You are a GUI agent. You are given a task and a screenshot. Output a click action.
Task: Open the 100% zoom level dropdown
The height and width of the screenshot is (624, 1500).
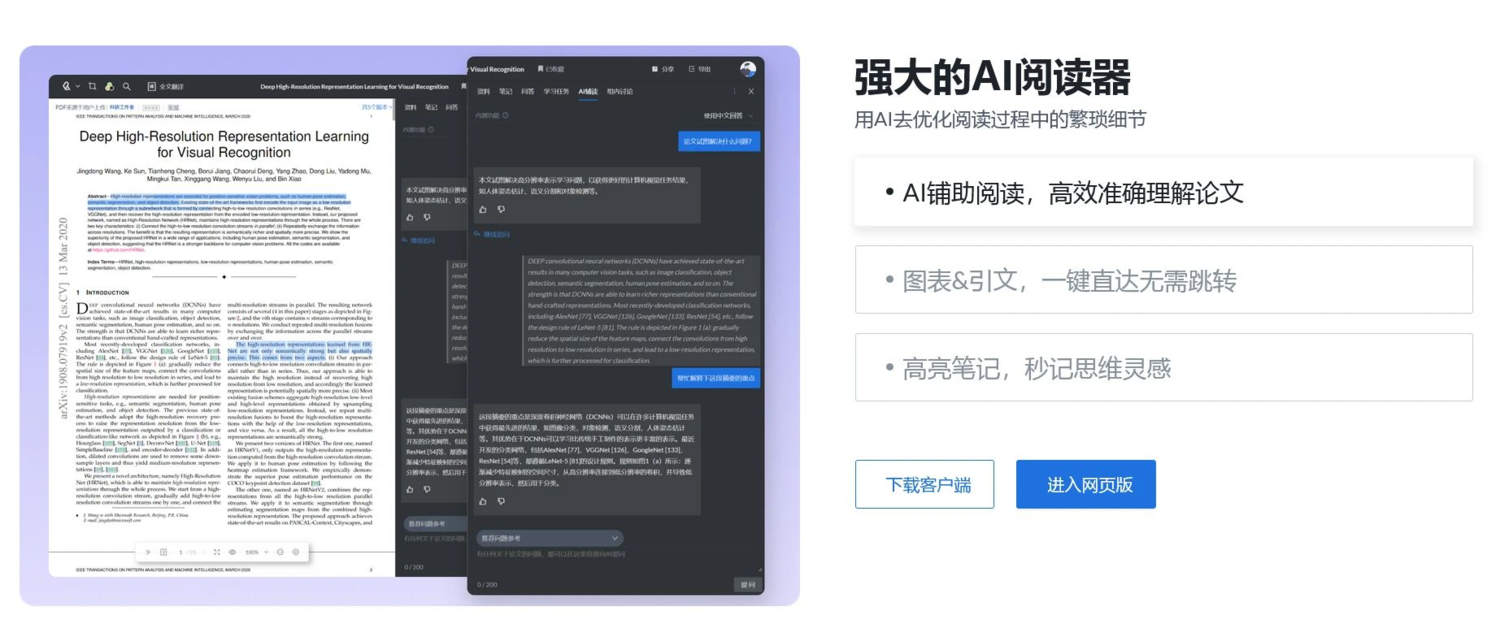tap(257, 552)
